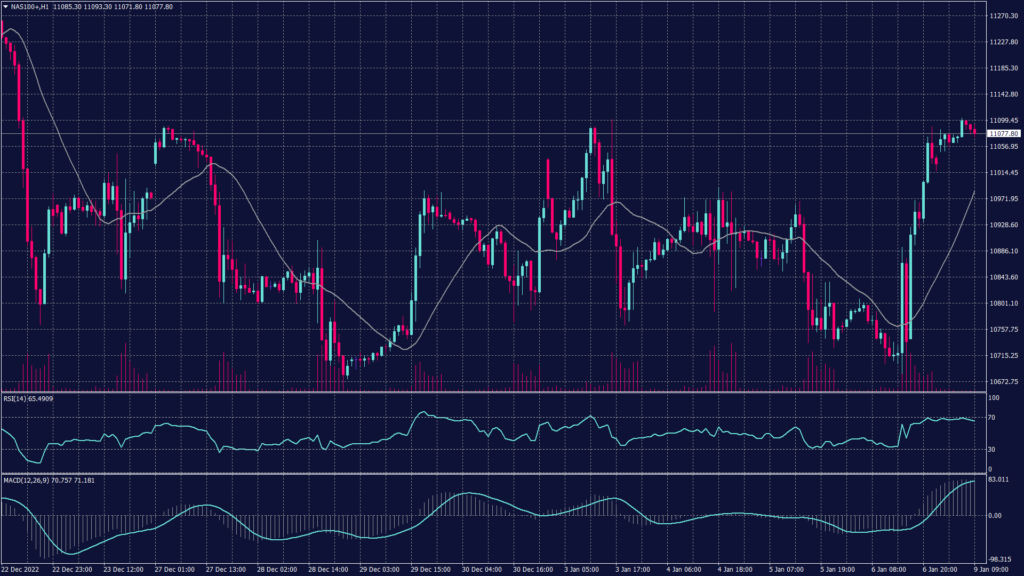This screenshot has height=576, width=1024.
Task: Click the MACD scale value 83.011
Action: 999,481
